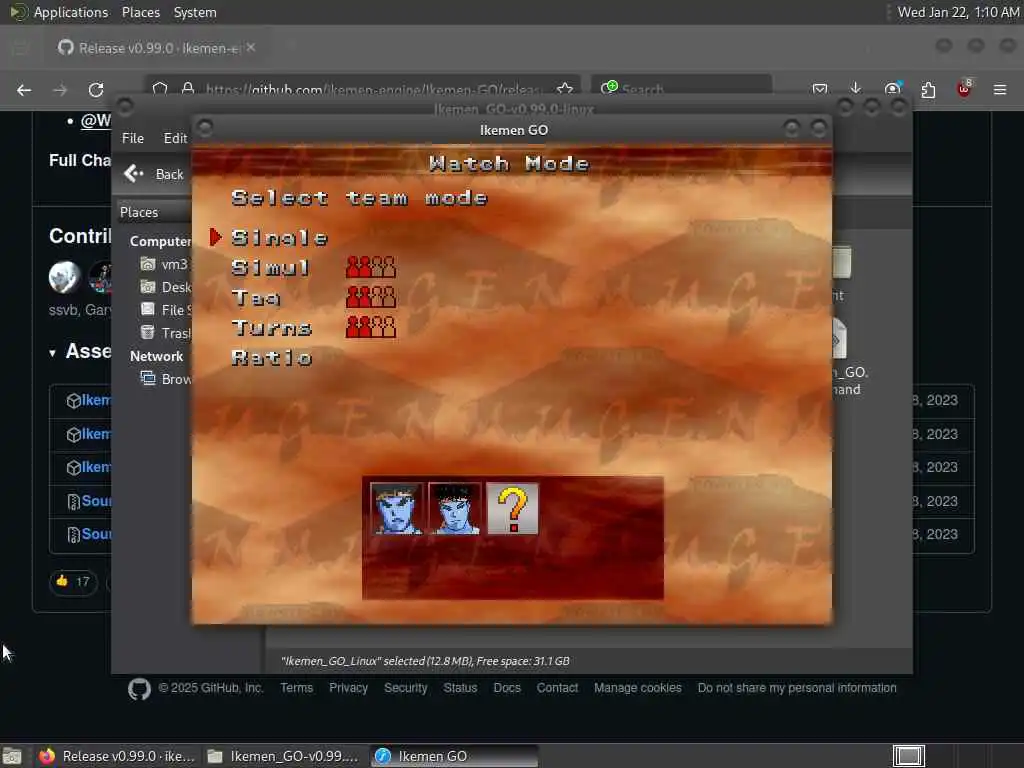This screenshot has width=1024, height=768.
Task: Click the workspace switcher in bottom panel
Action: (908, 756)
